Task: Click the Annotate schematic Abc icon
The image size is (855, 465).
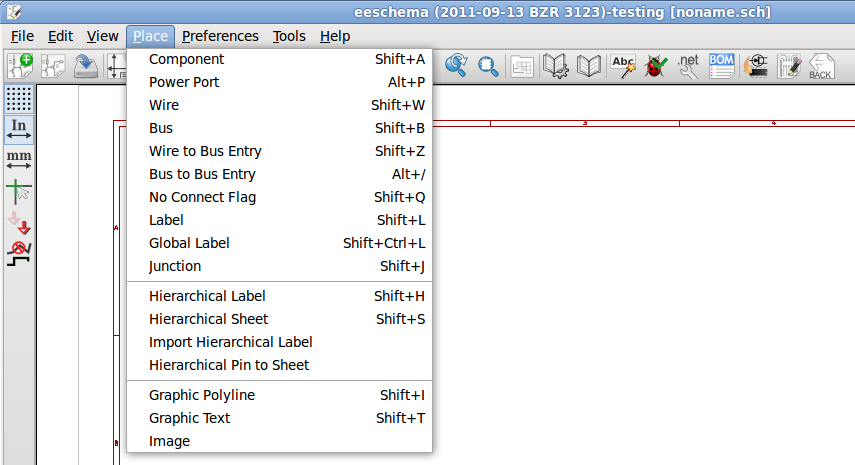Action: pos(623,66)
